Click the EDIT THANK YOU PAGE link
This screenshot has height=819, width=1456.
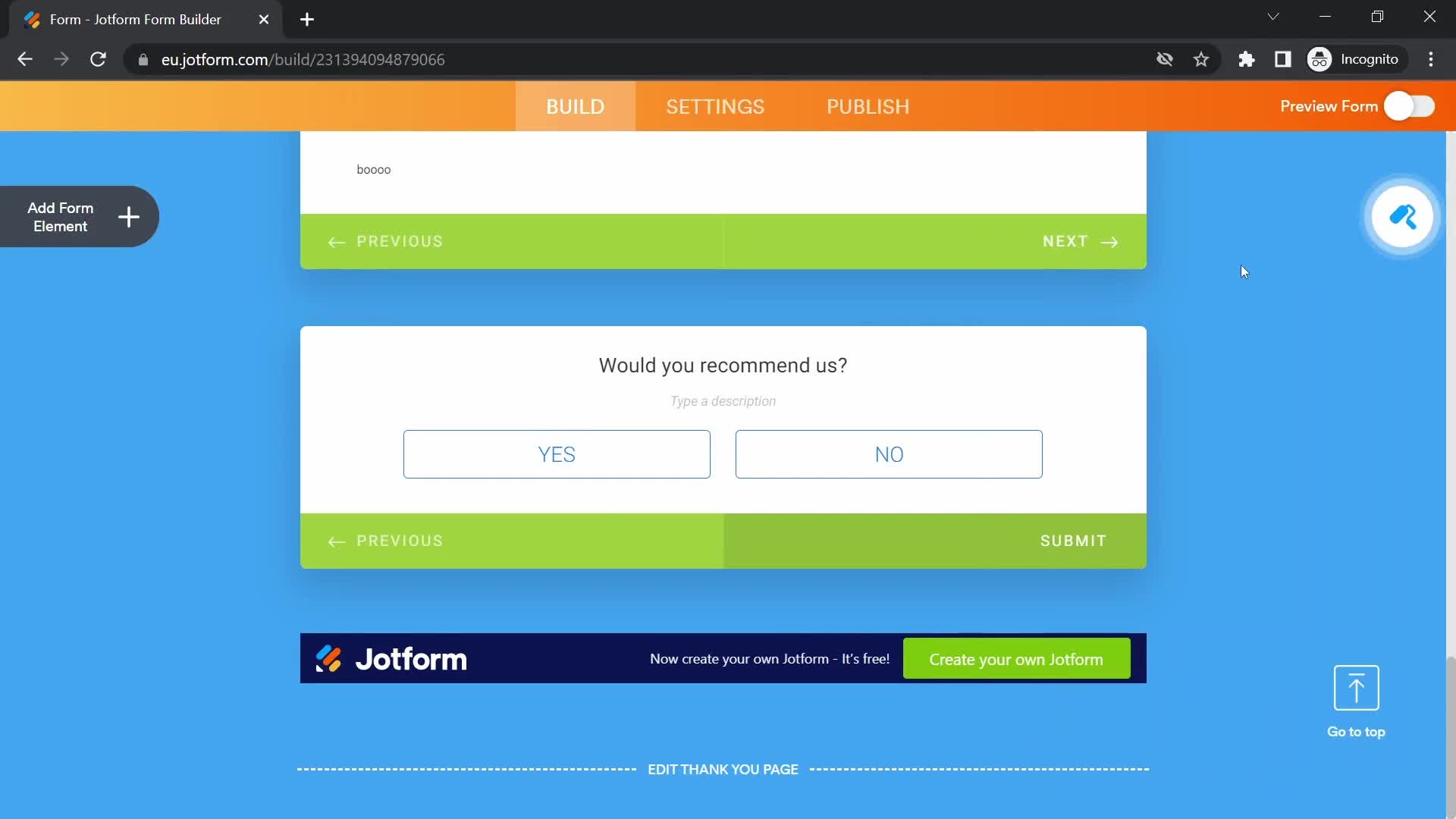point(723,769)
